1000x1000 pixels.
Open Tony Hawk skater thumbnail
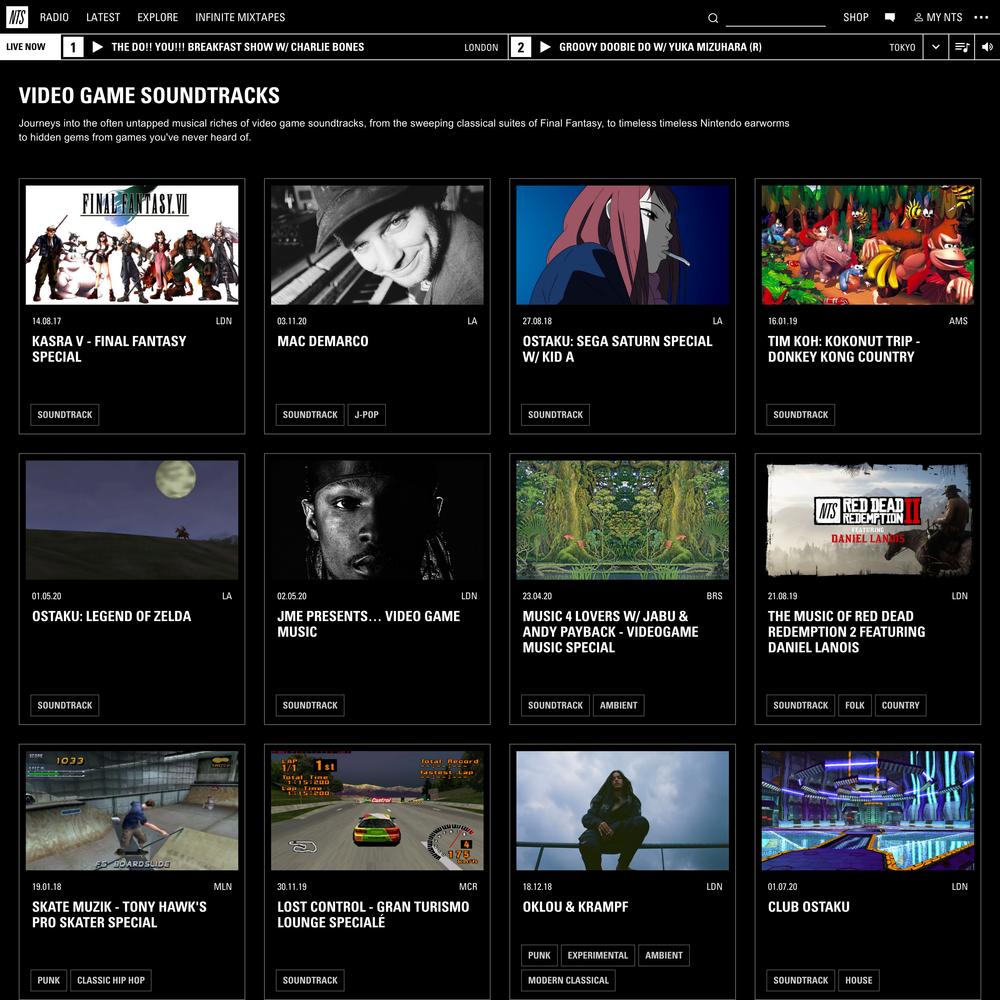[132, 811]
